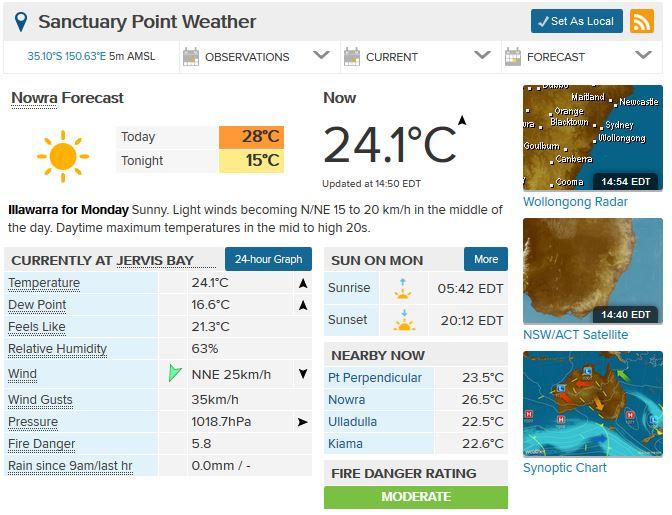Click the green wind direction arrow
This screenshot has width=672, height=515.
click(175, 374)
